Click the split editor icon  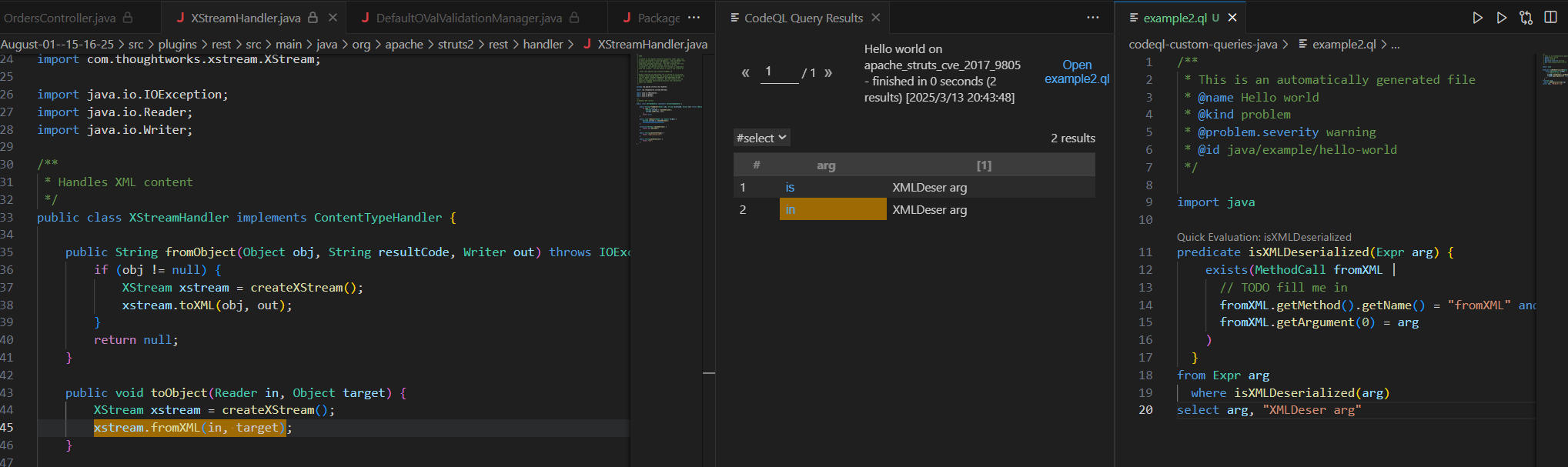pyautogui.click(x=1550, y=18)
